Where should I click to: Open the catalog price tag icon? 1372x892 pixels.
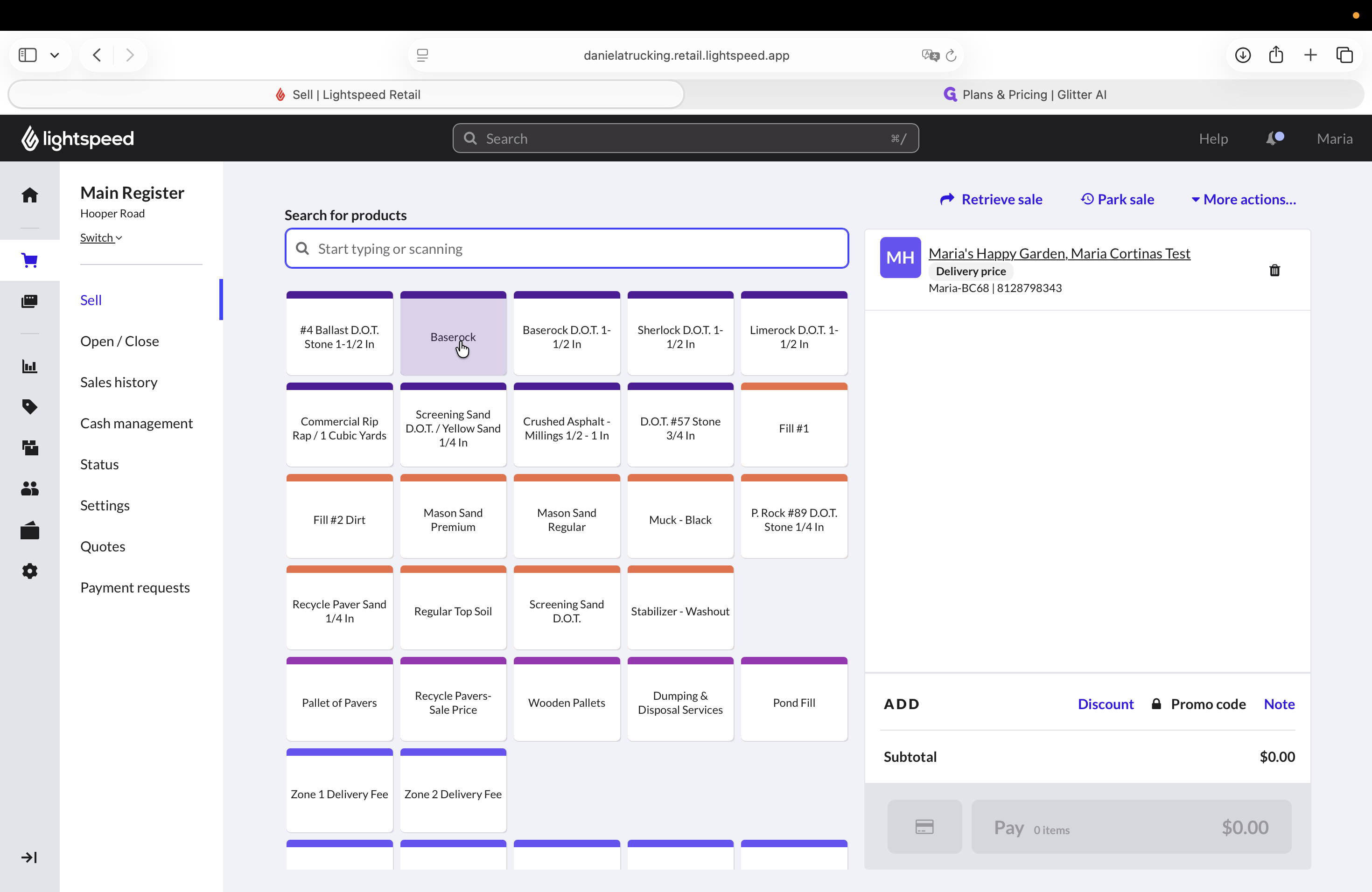pyautogui.click(x=29, y=407)
